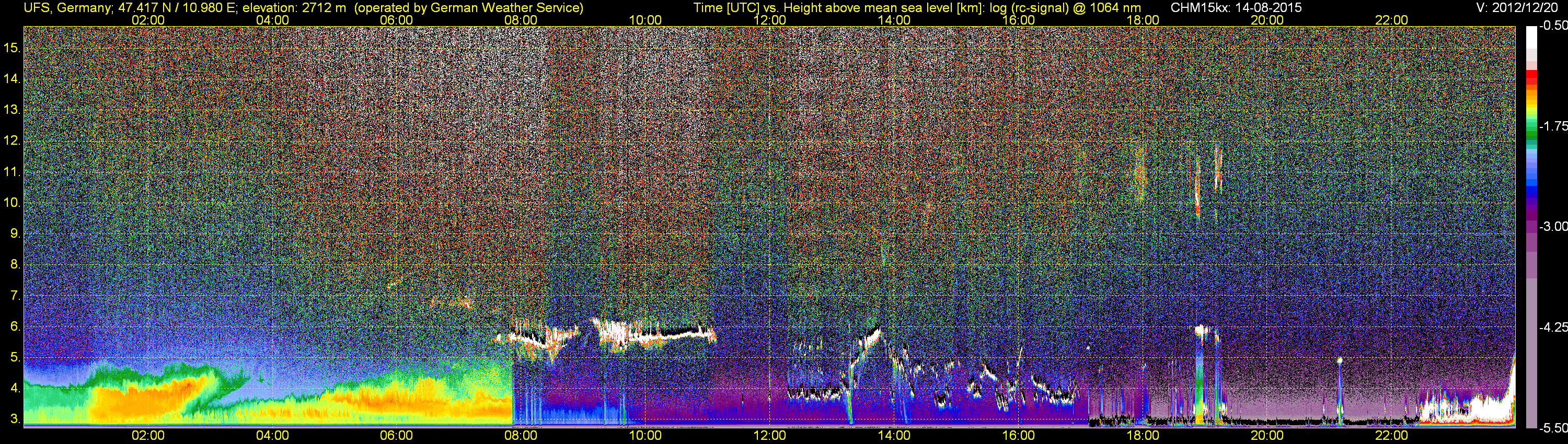The width and height of the screenshot is (1568, 444).
Task: Click the '15.' height label on the altitude axis
Action: click(x=12, y=48)
